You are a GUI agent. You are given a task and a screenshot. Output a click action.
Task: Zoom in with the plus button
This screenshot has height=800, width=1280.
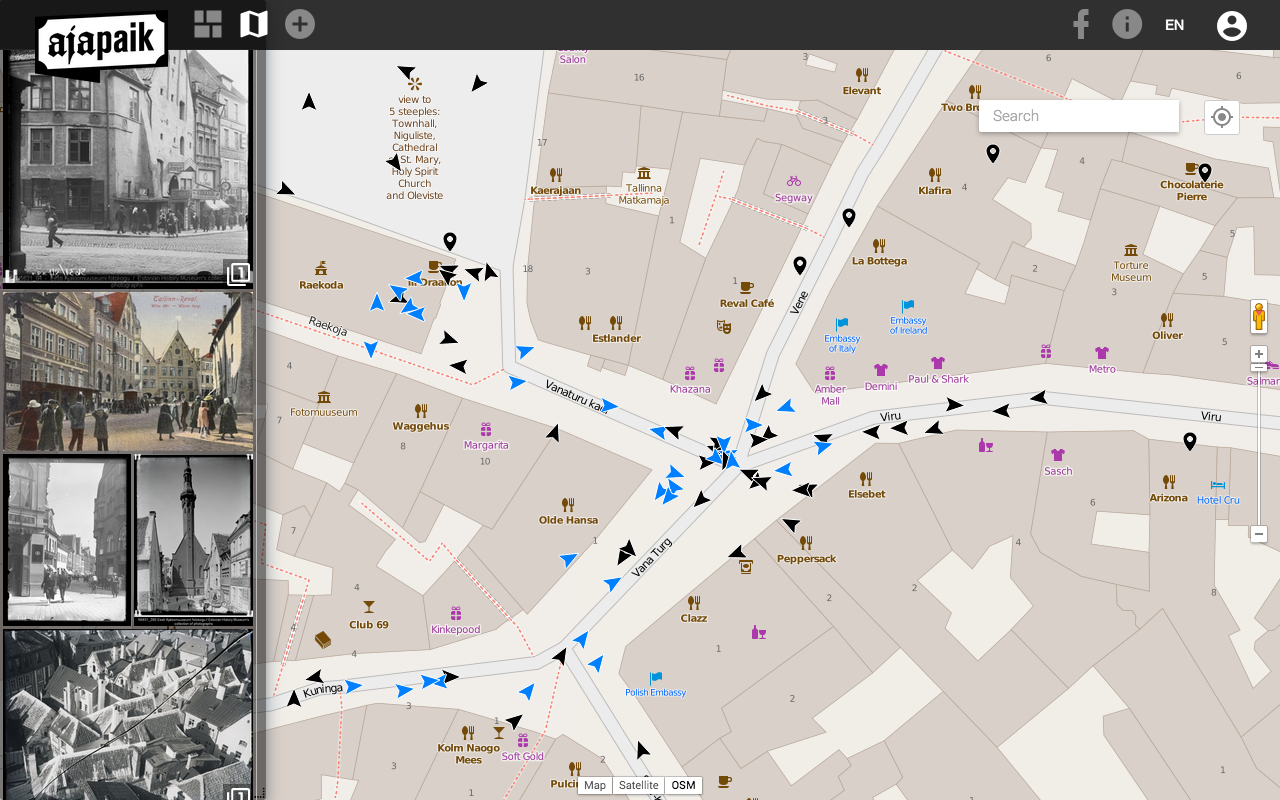[1259, 354]
